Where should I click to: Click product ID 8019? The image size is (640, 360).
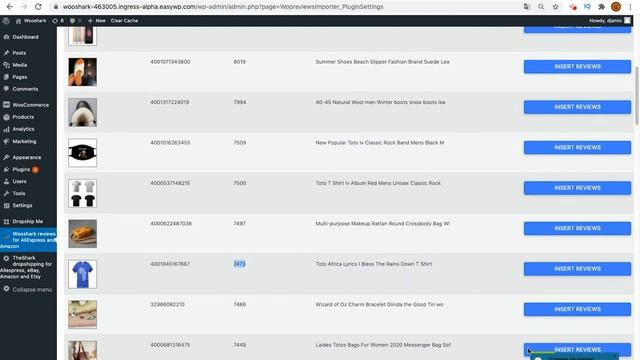pos(240,62)
